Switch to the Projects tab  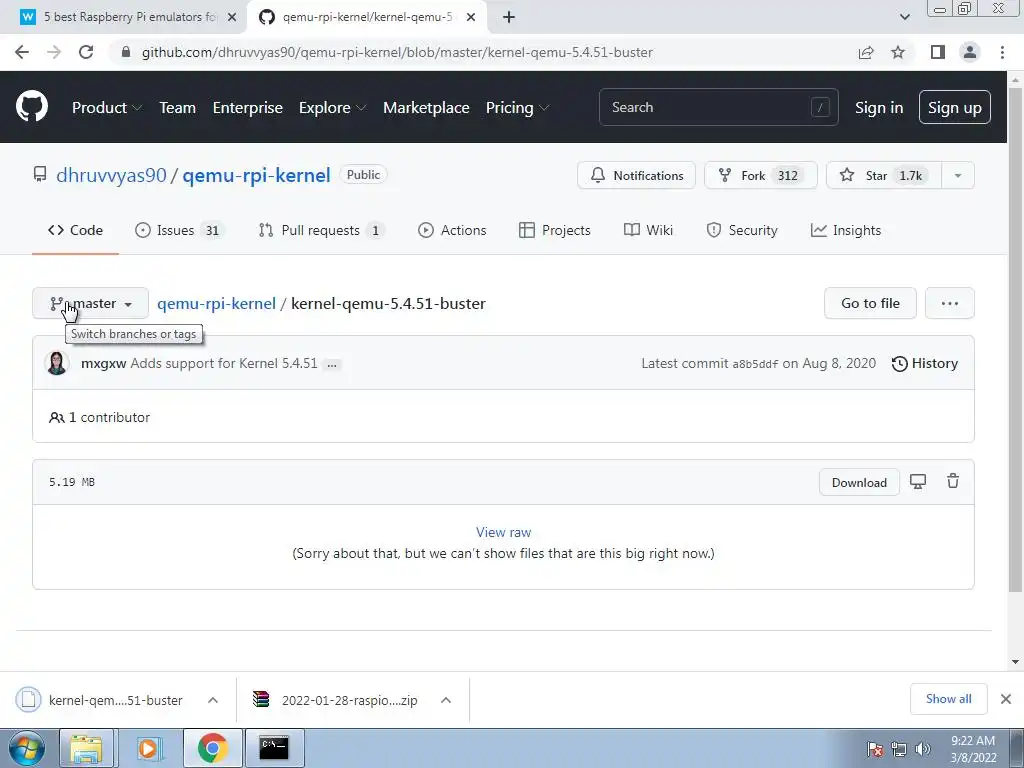pyautogui.click(x=554, y=230)
